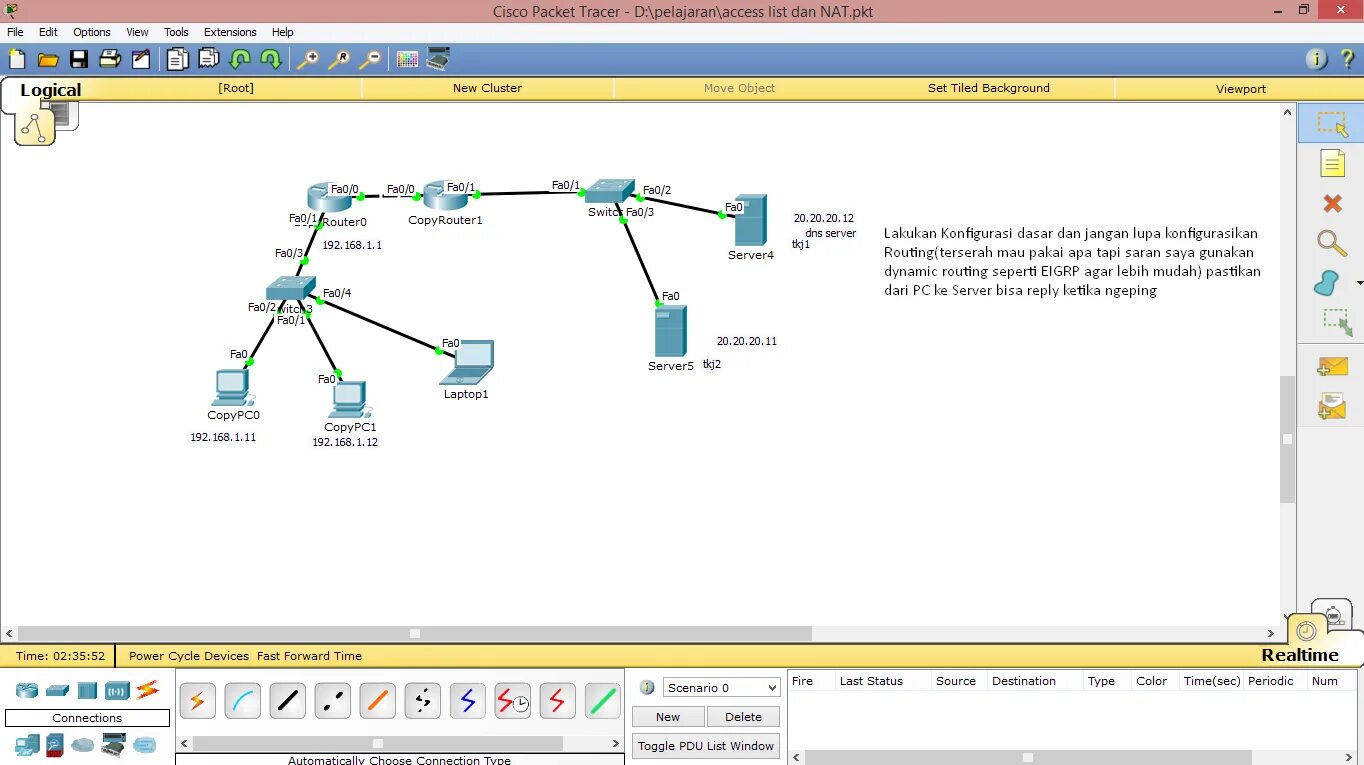Open the Drawing Palette icon
Image resolution: width=1364 pixels, height=765 pixels.
407,60
